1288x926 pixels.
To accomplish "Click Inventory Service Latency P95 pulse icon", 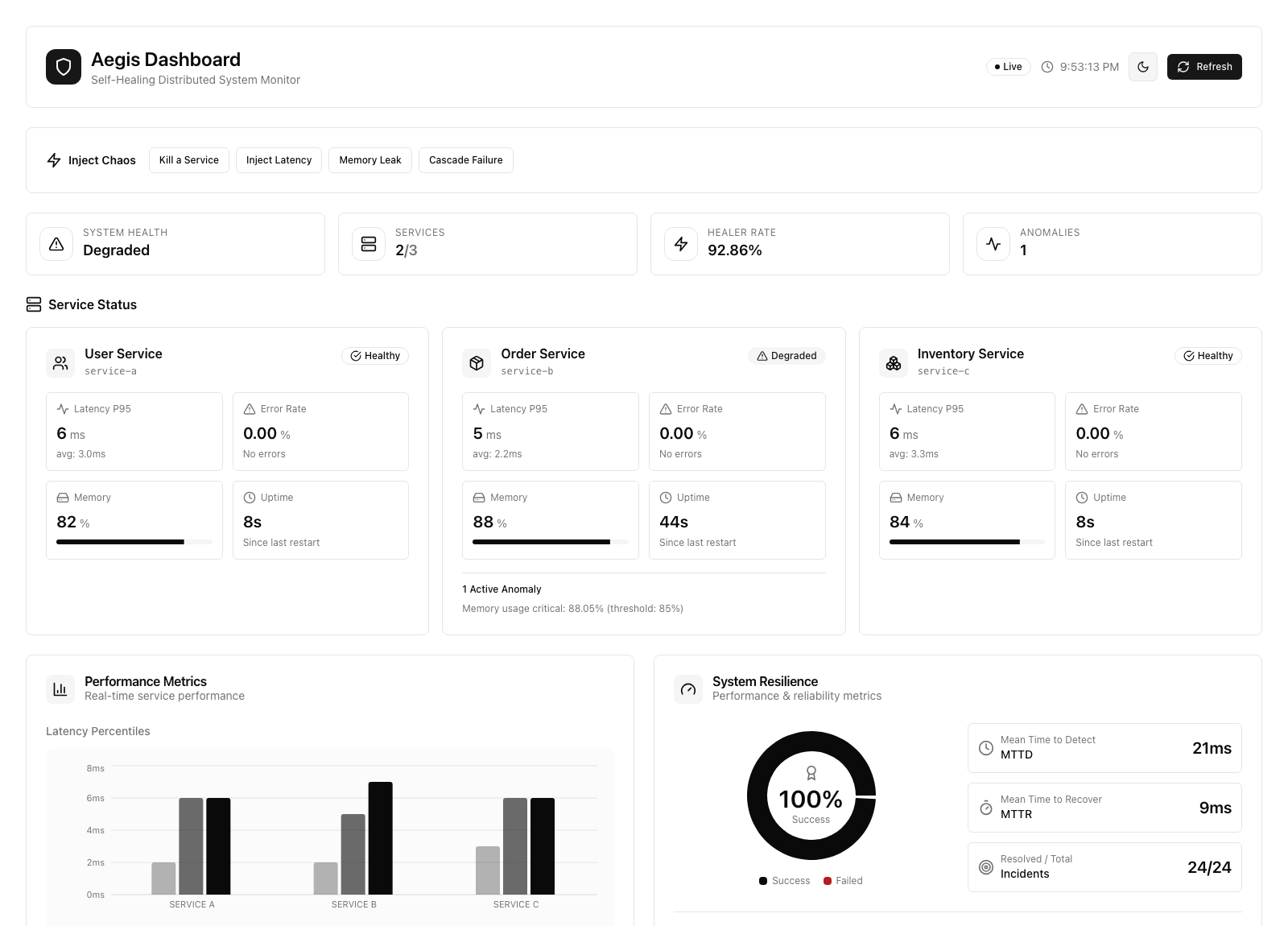I will coord(896,409).
